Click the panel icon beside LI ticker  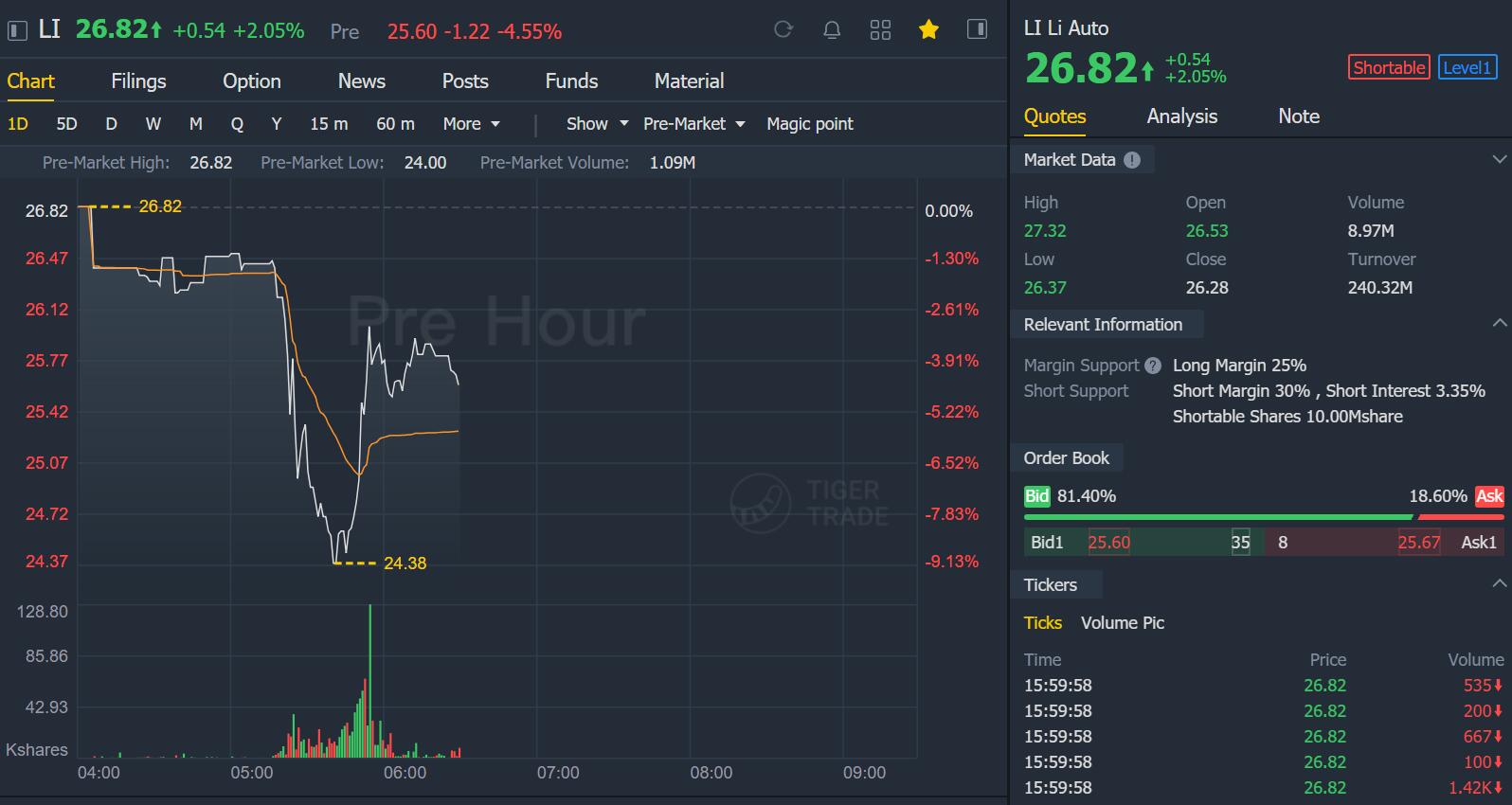coord(17,31)
